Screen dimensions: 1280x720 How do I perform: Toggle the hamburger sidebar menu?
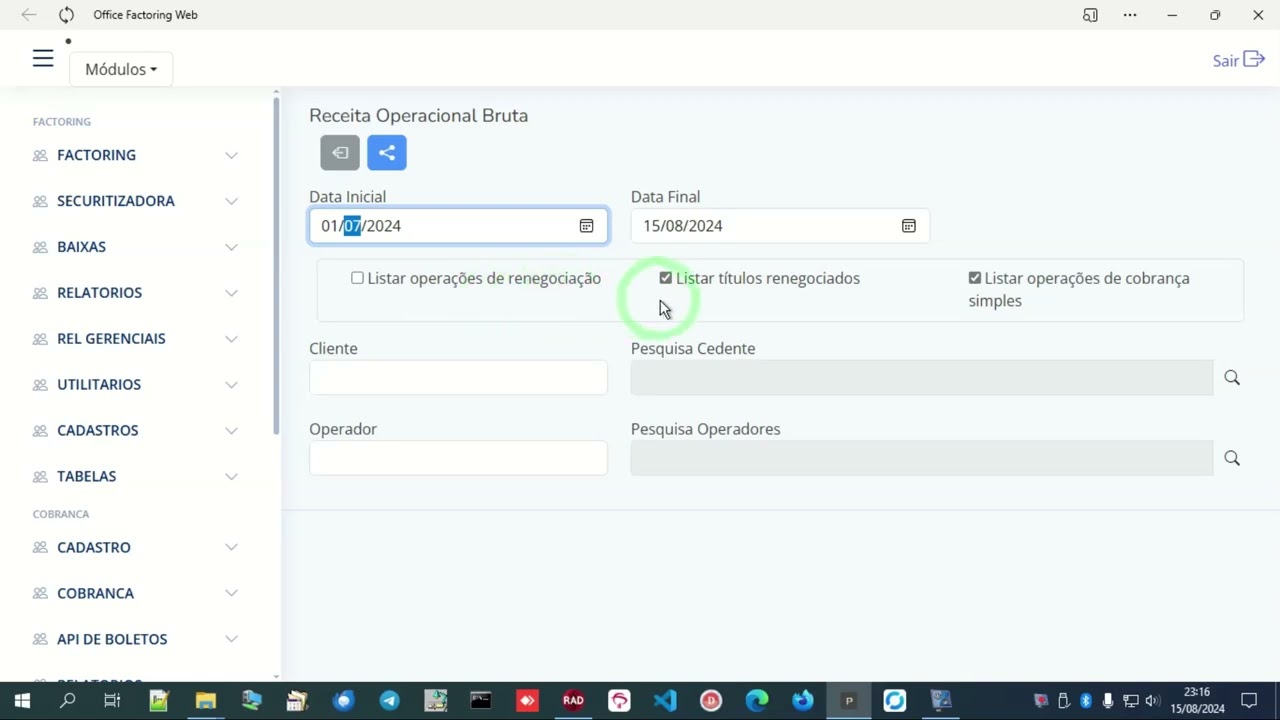(43, 59)
